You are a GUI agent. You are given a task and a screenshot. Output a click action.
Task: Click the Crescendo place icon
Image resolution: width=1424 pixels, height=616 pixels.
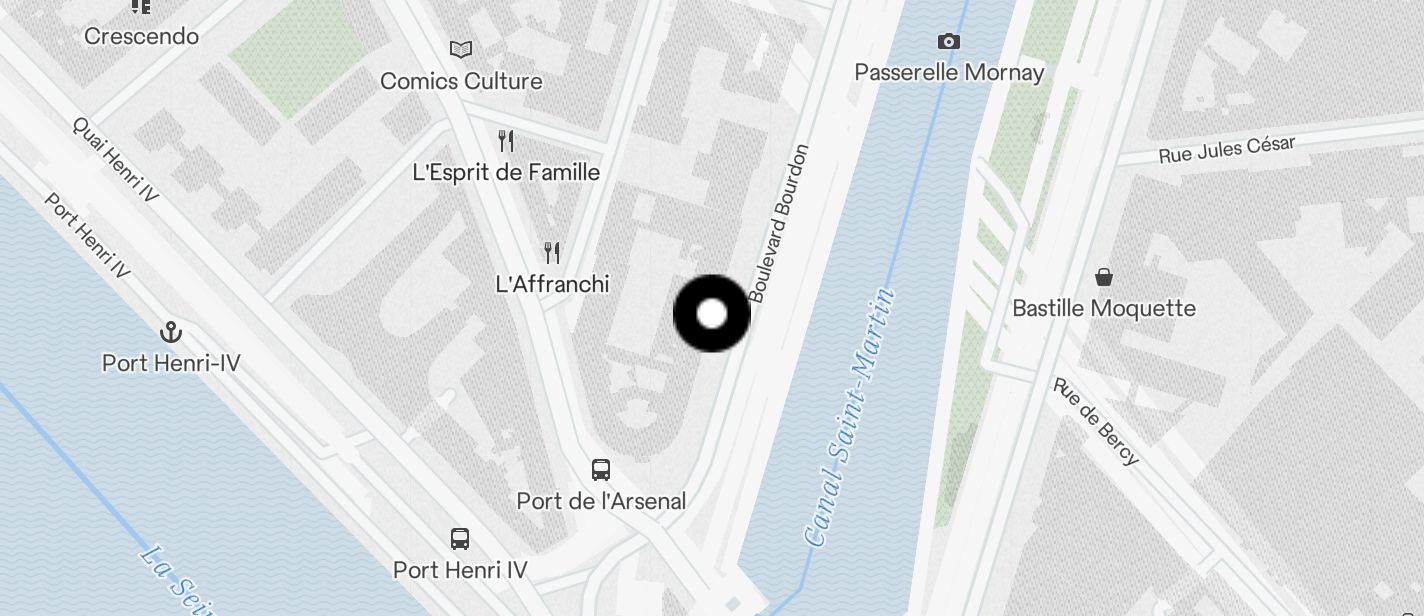pyautogui.click(x=141, y=6)
